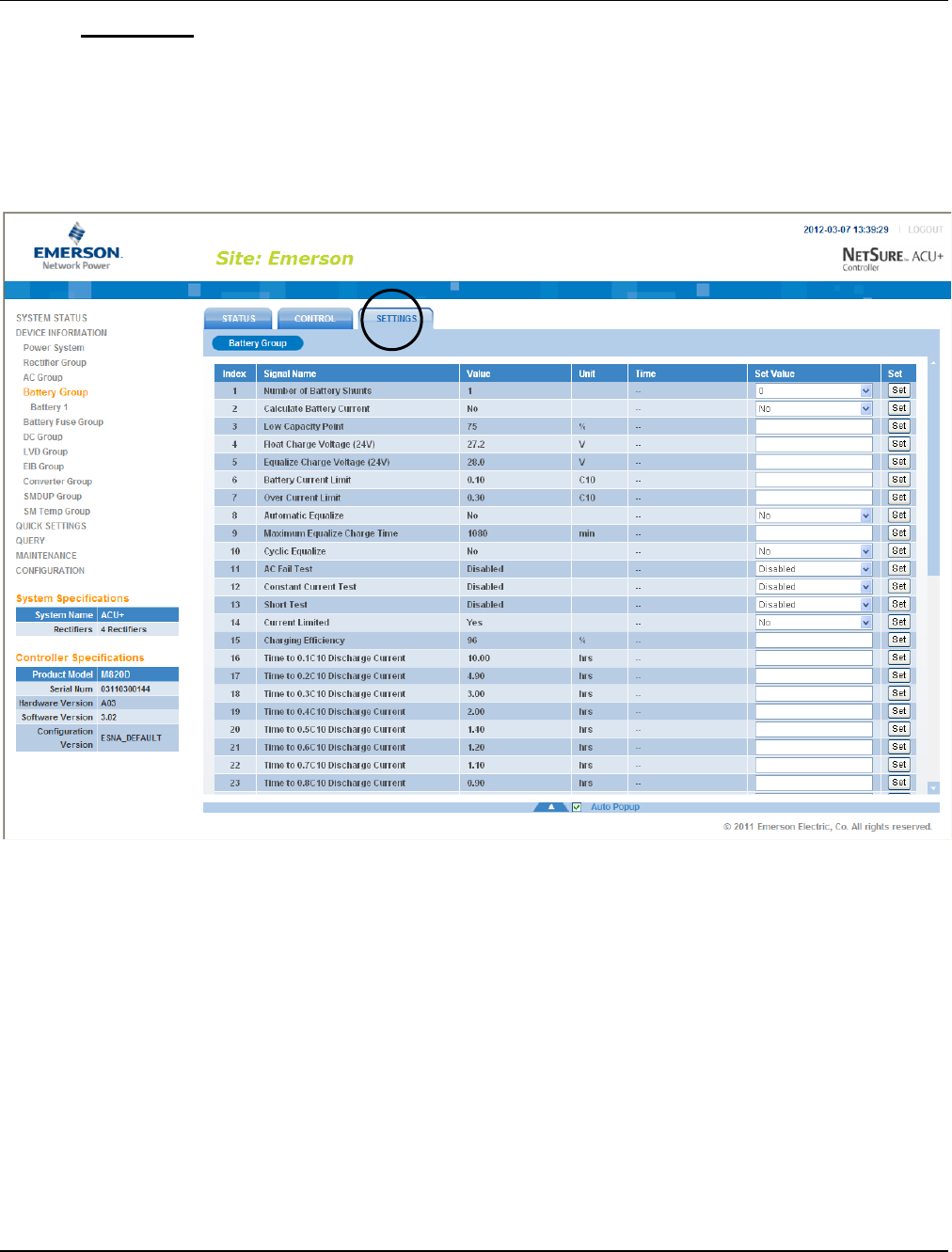Select the Battery Group sub-tab

tap(258, 343)
